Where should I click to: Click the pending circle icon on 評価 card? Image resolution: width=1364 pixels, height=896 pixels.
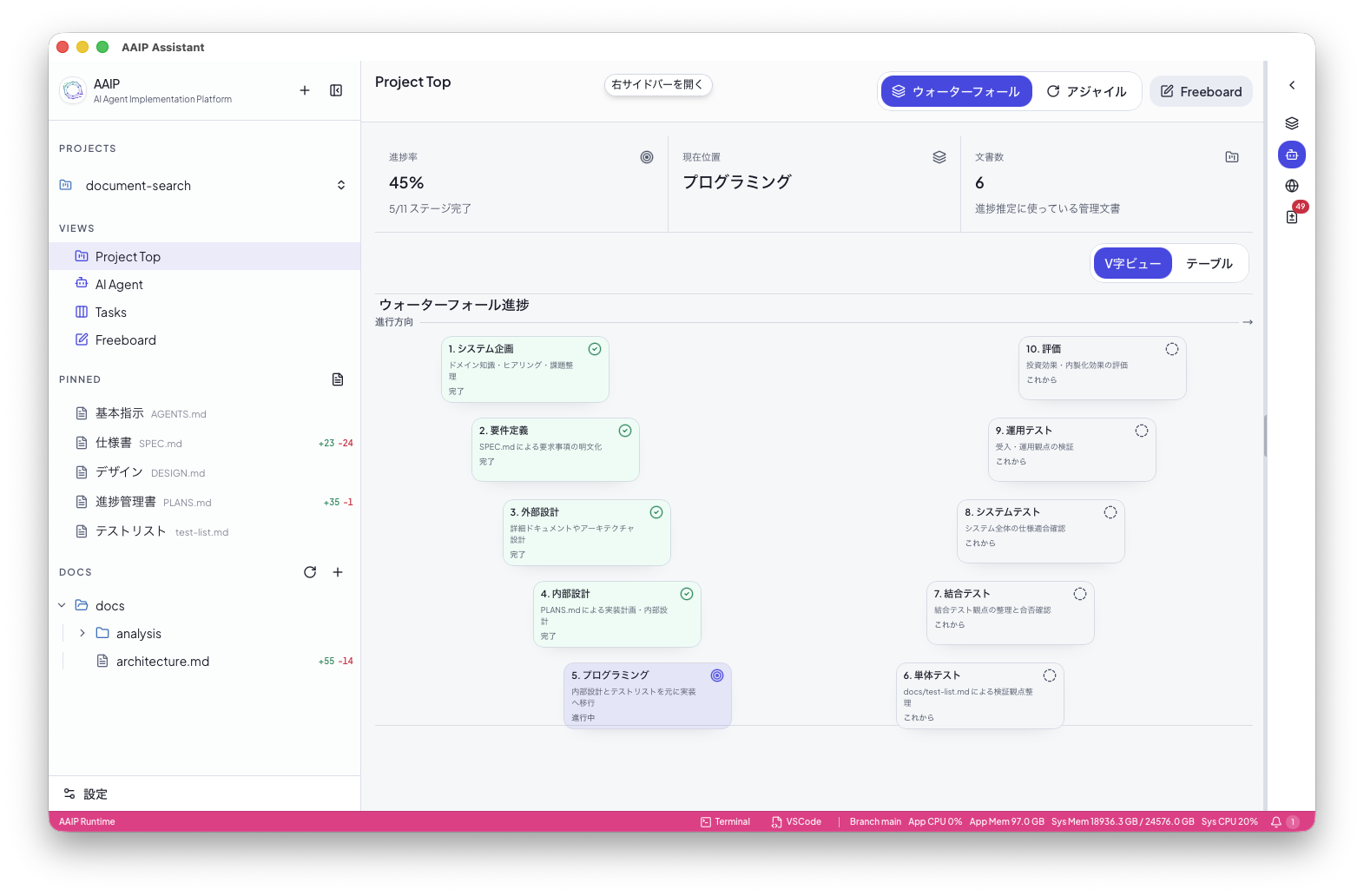pos(1172,349)
